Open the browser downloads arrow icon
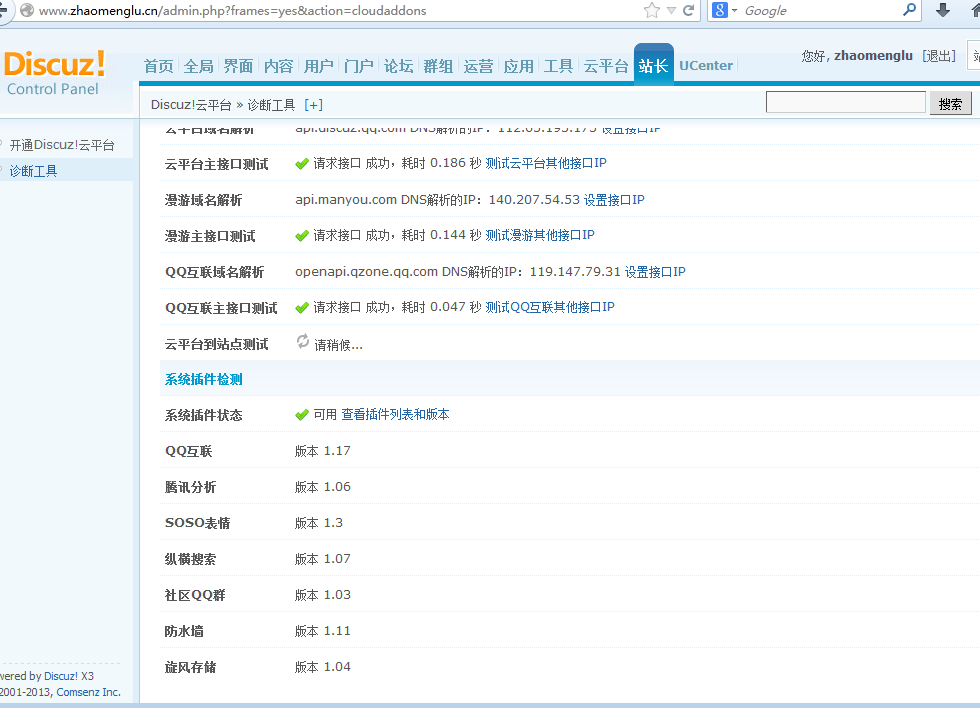Image resolution: width=980 pixels, height=708 pixels. [943, 9]
